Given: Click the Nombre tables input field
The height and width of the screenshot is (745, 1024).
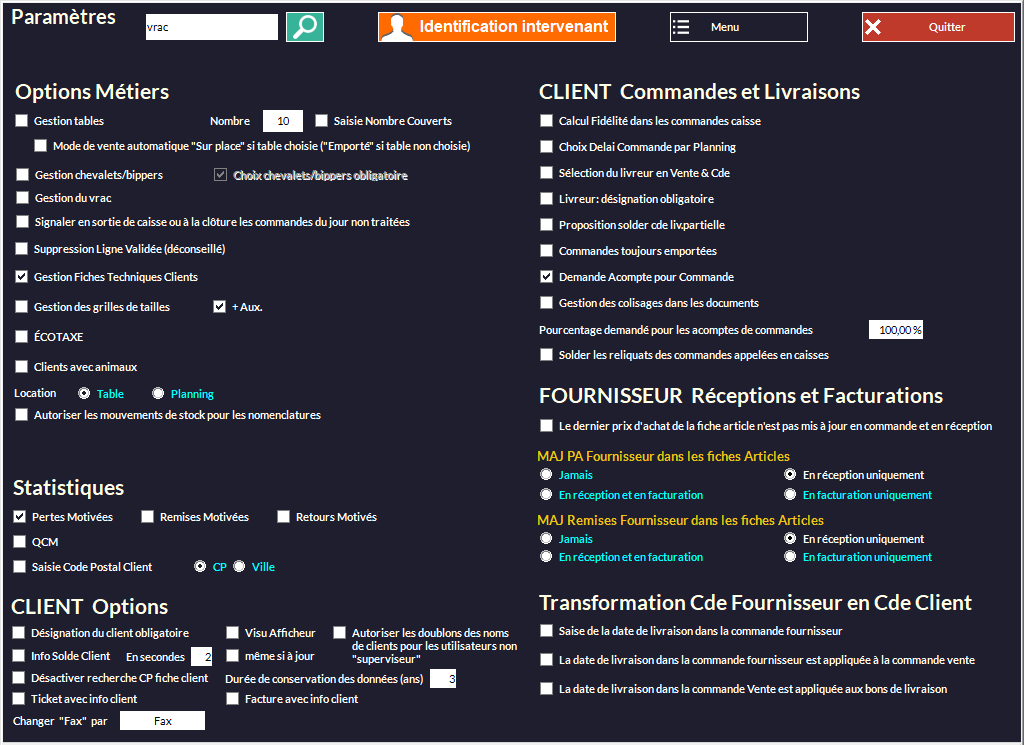Looking at the screenshot, I should click(x=282, y=121).
